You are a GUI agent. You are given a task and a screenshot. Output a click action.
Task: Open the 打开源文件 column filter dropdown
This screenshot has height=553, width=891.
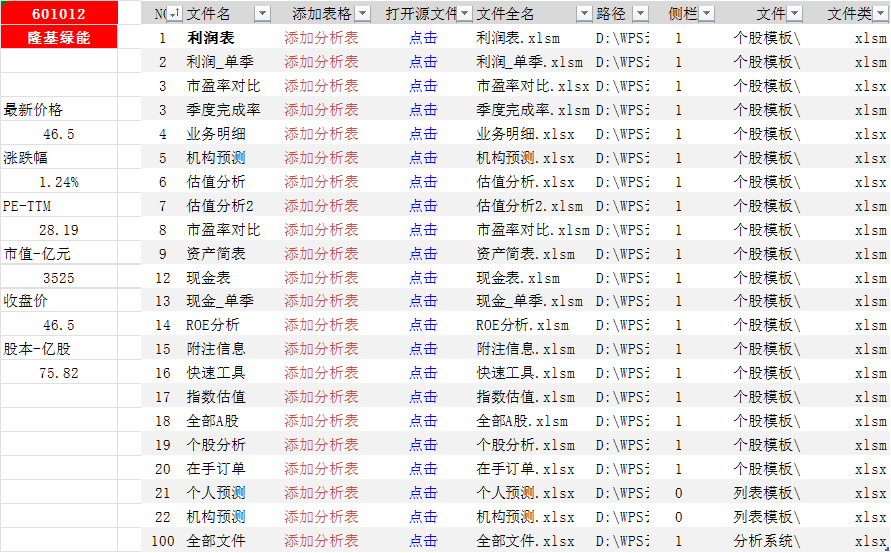point(465,14)
